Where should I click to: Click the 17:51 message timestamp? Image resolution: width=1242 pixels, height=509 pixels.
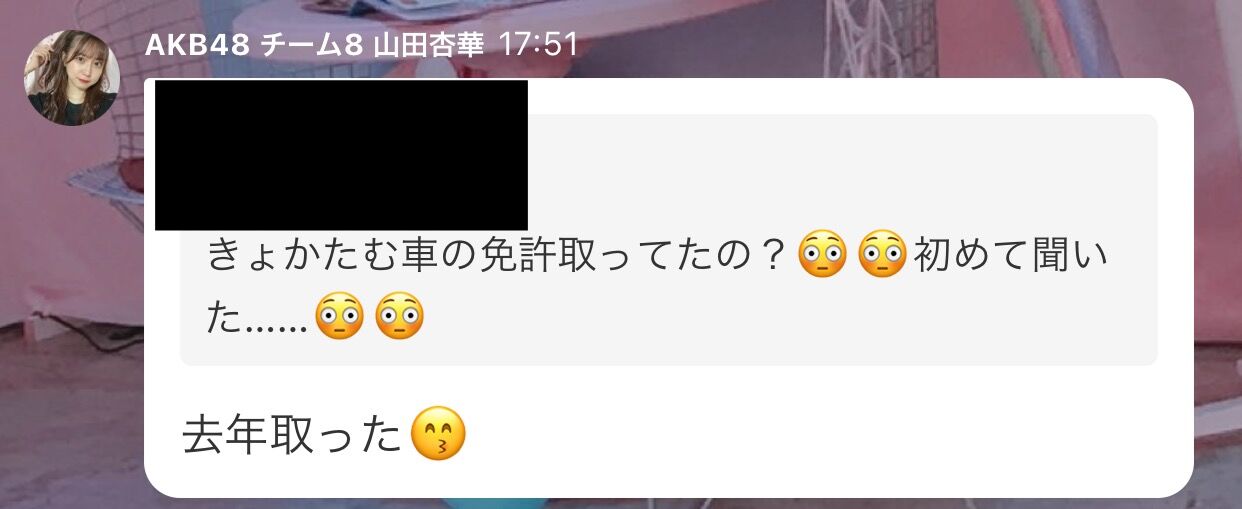tap(538, 45)
